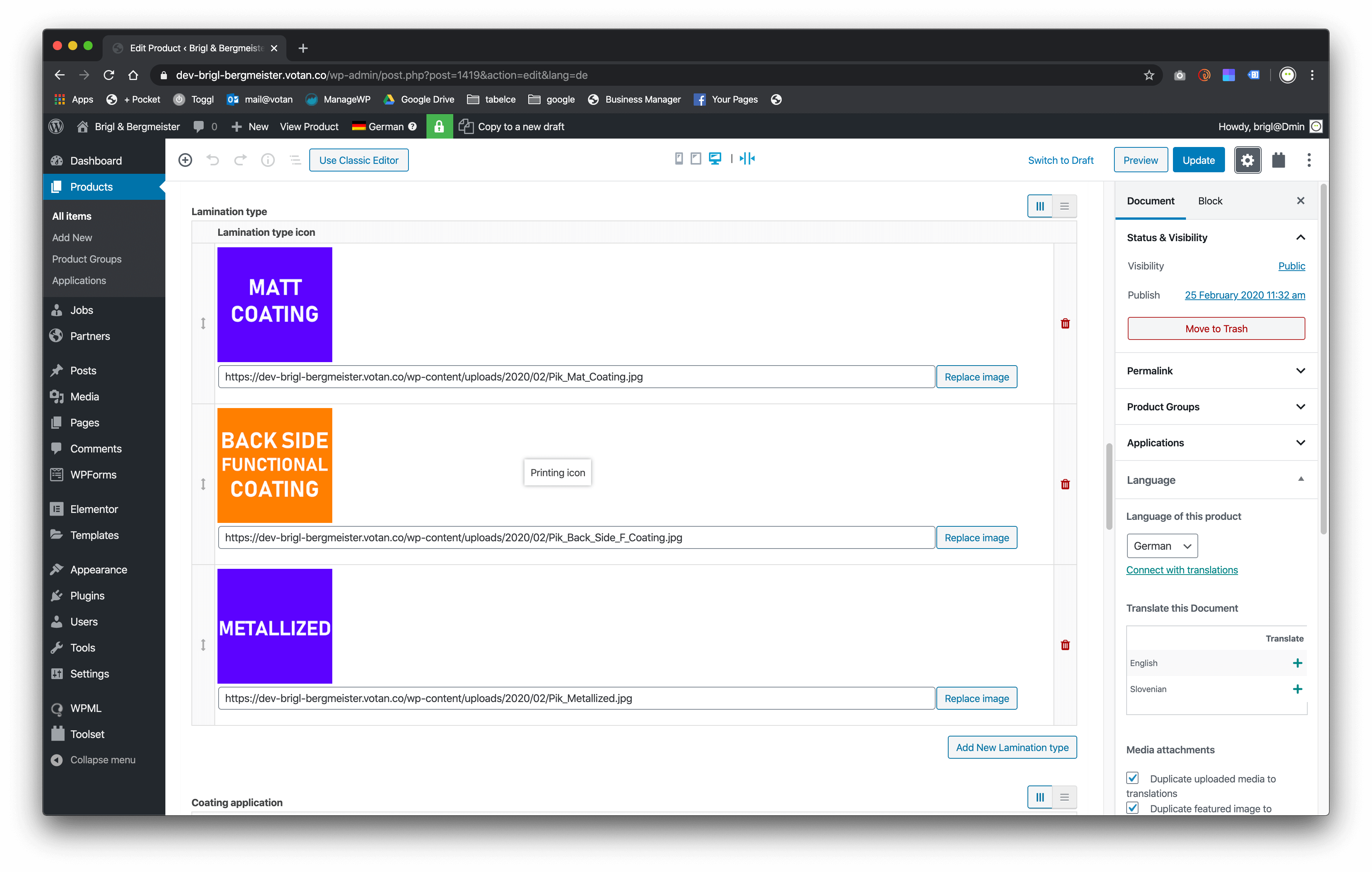
Task: Click the Add block plus icon
Action: (x=185, y=160)
